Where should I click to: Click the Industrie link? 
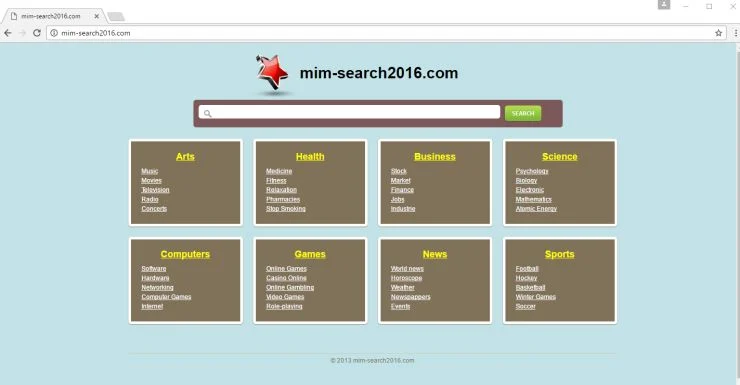tap(403, 209)
